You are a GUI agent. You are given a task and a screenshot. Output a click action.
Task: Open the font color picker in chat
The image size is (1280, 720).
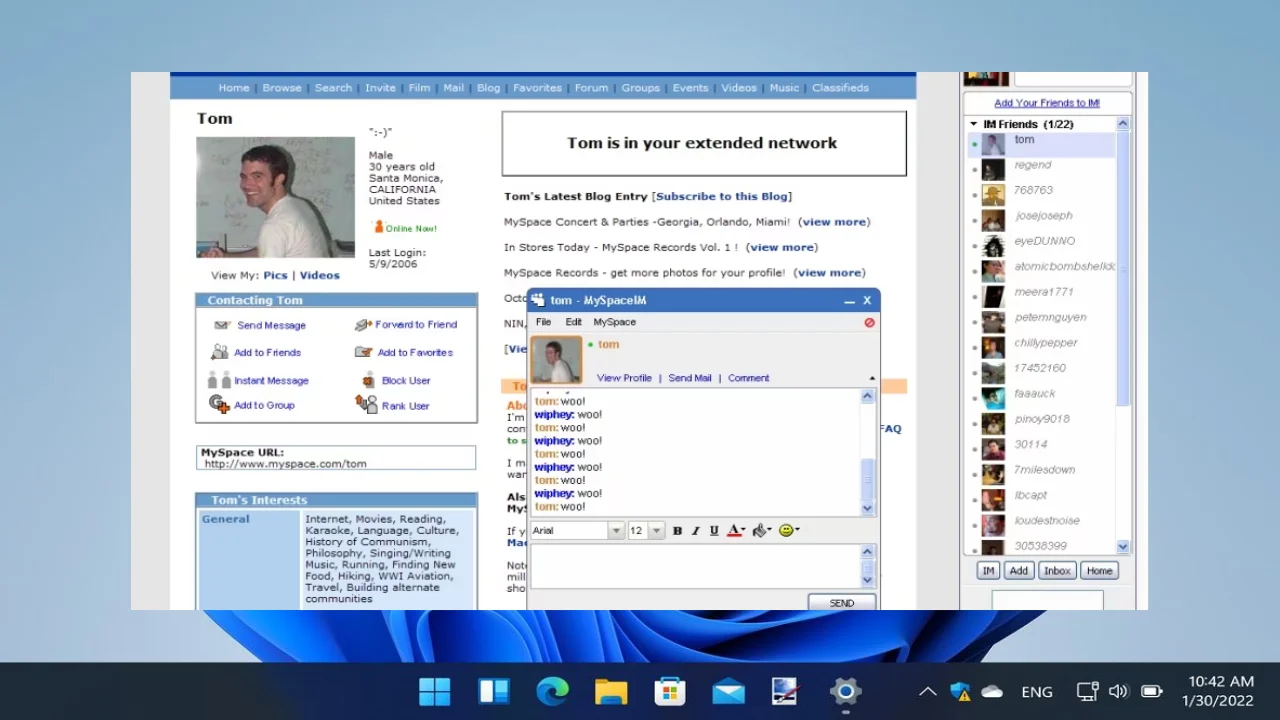(x=736, y=531)
